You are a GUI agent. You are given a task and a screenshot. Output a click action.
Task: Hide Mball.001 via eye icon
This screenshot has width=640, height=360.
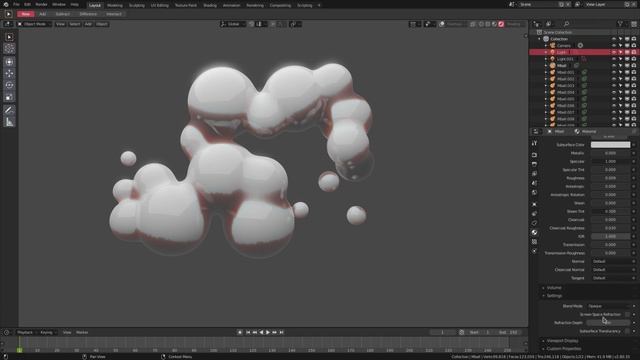tap(613, 72)
